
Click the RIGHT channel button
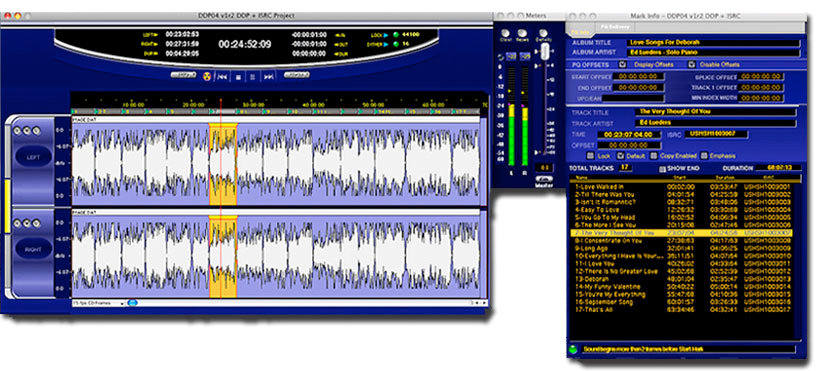(x=33, y=249)
